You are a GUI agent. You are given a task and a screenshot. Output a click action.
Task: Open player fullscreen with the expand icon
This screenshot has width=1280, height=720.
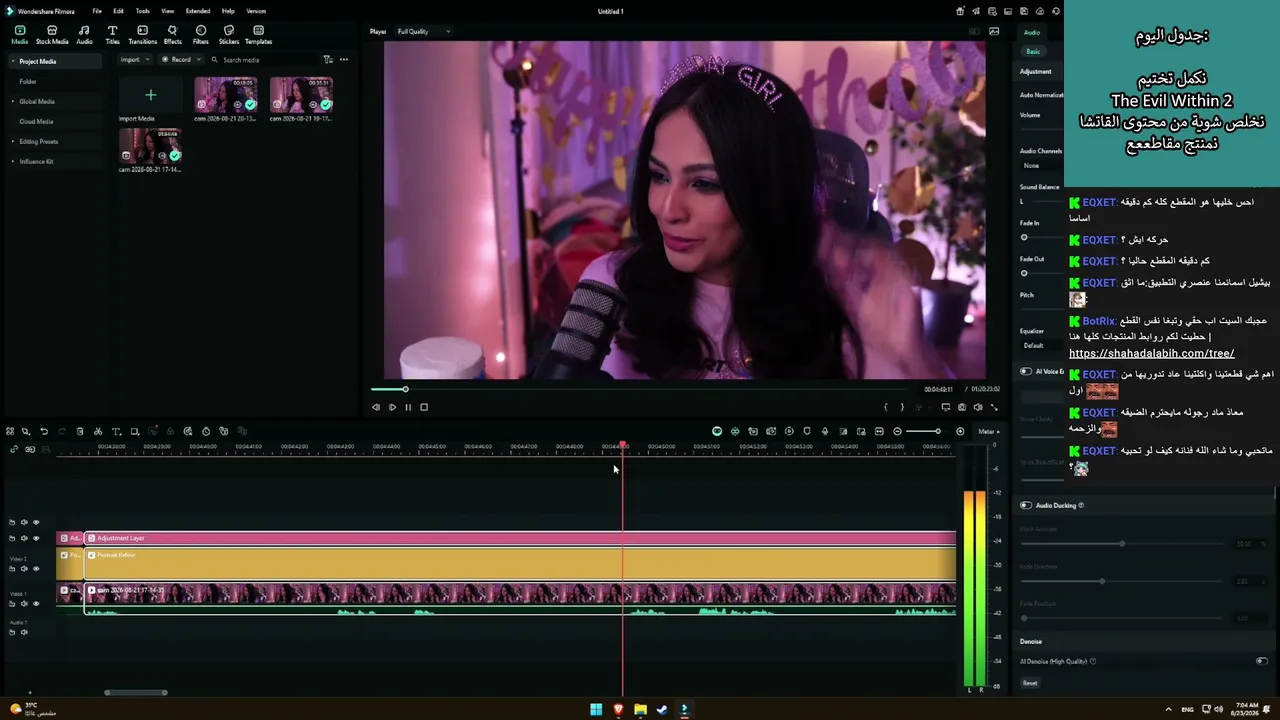tap(994, 407)
